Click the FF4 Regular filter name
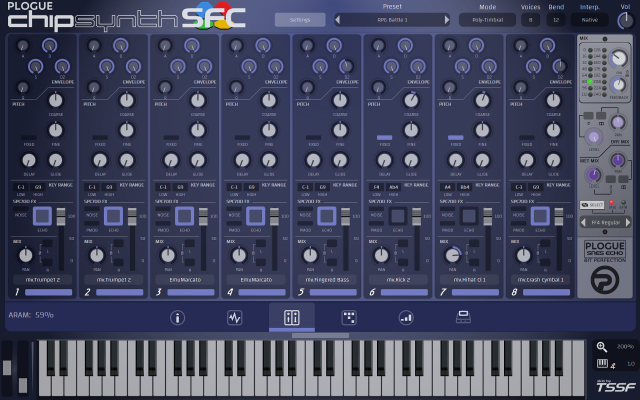This screenshot has width=640, height=400. coord(605,222)
